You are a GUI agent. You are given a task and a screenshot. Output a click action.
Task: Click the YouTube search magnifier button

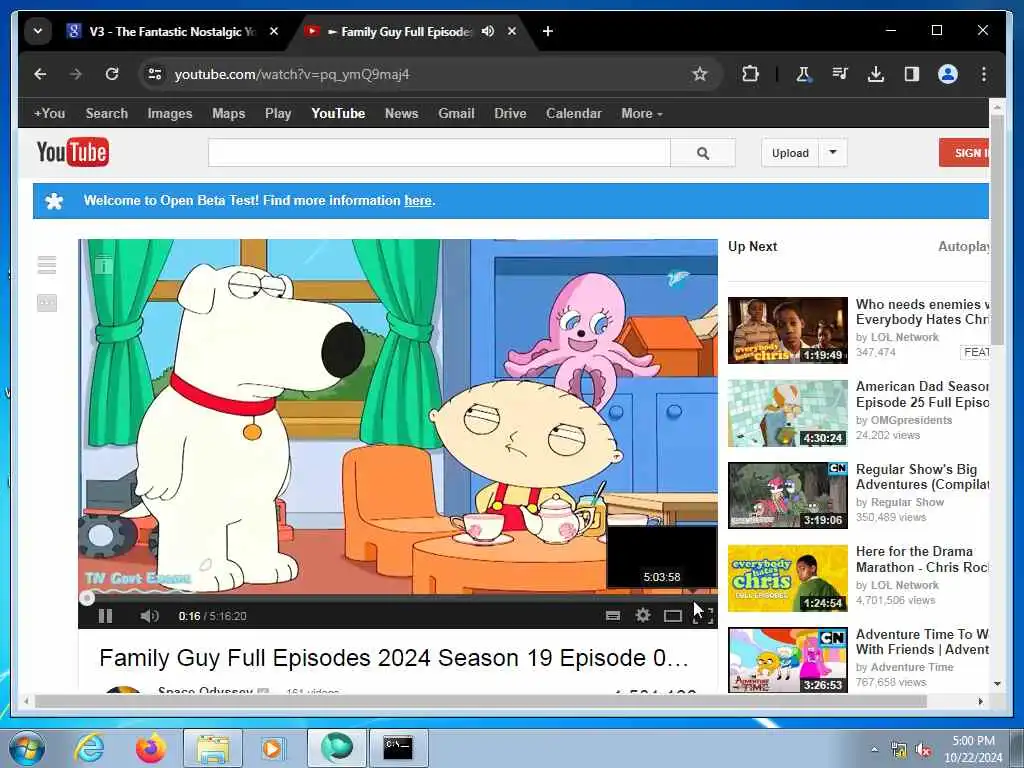(x=703, y=153)
